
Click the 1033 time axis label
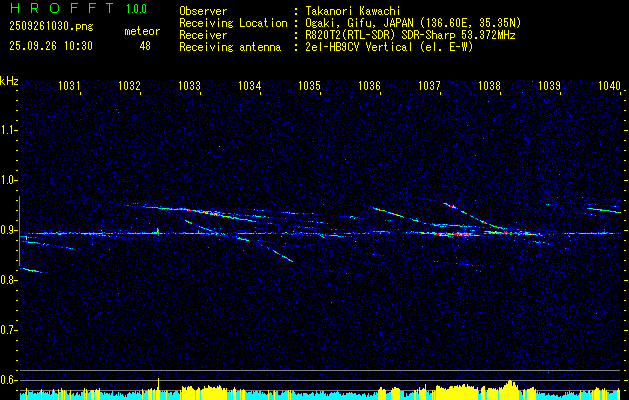coord(189,85)
